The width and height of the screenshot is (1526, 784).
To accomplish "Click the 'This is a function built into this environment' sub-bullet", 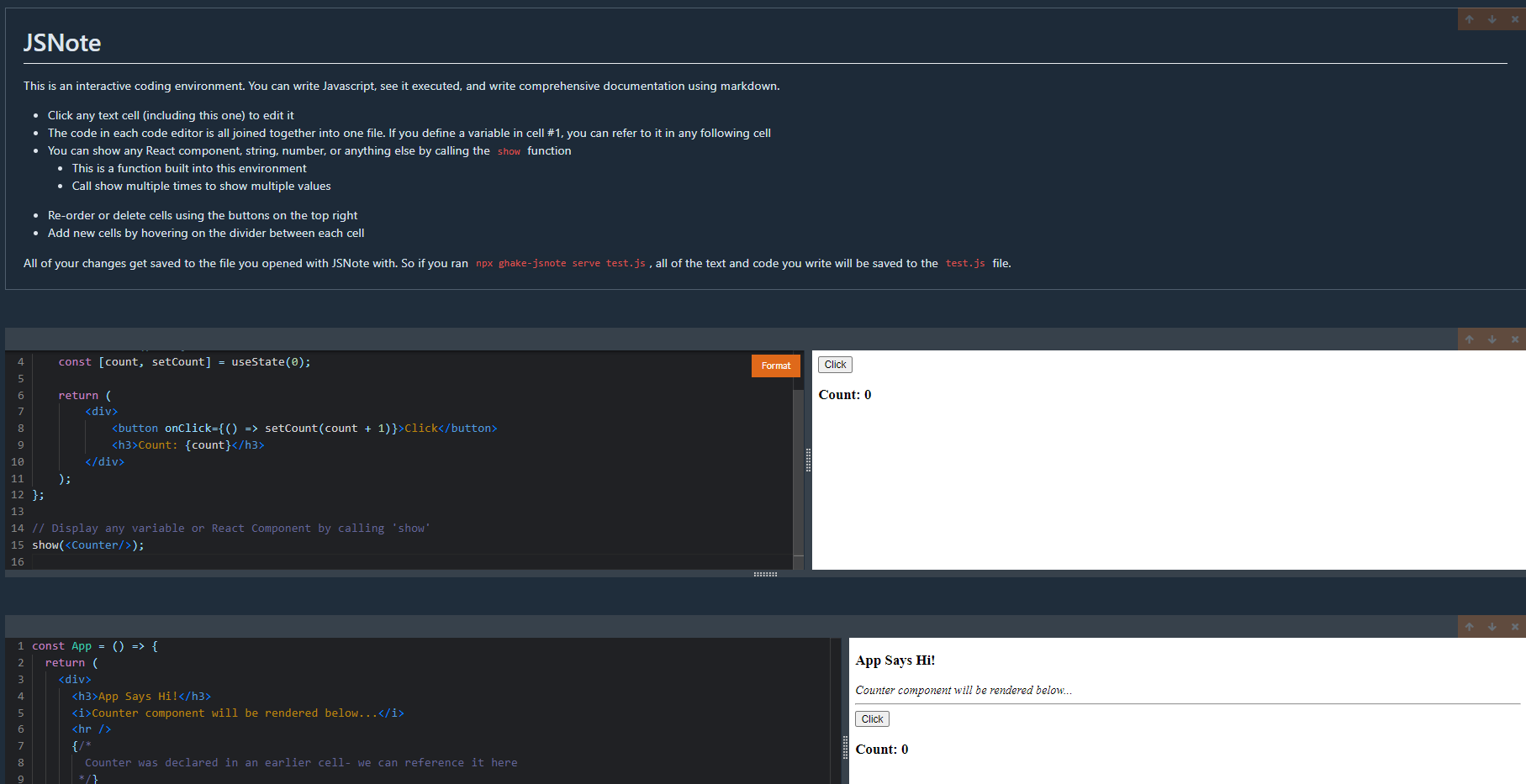I will tap(189, 169).
